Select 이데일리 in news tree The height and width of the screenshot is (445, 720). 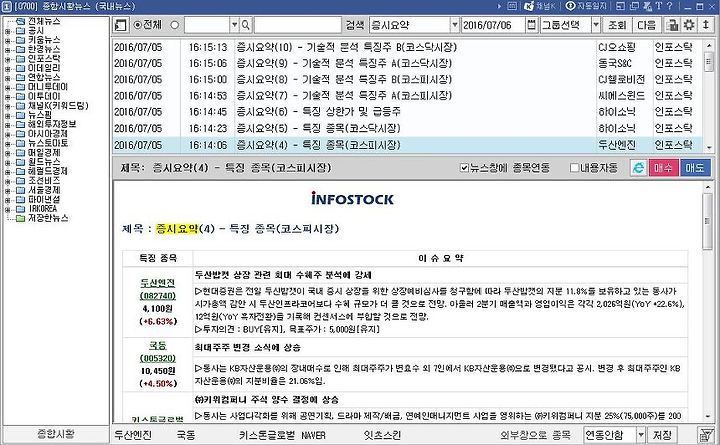[44, 68]
